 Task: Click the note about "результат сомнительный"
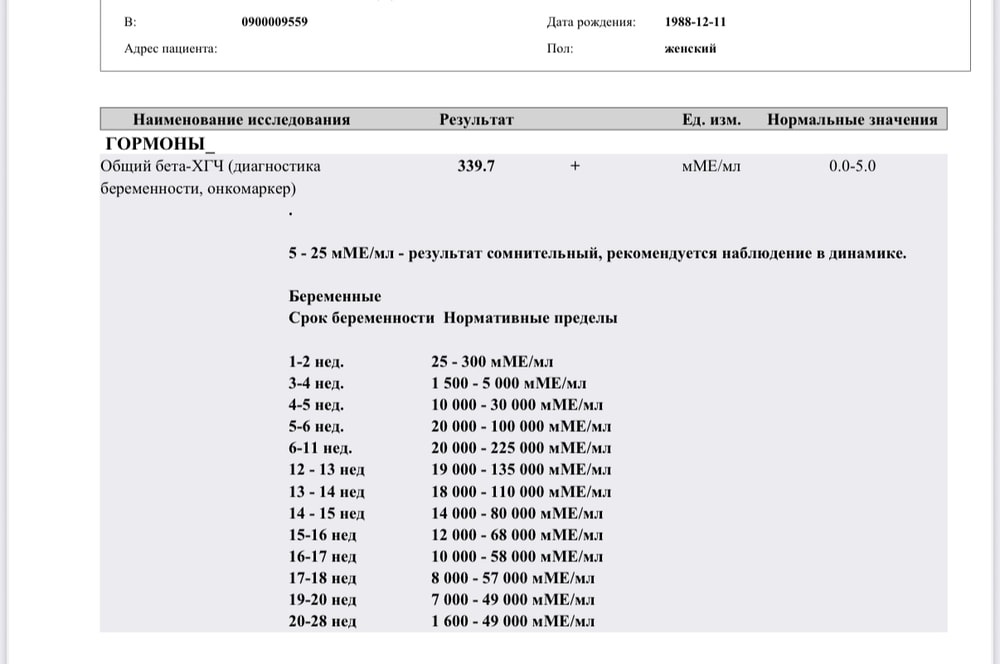(597, 253)
